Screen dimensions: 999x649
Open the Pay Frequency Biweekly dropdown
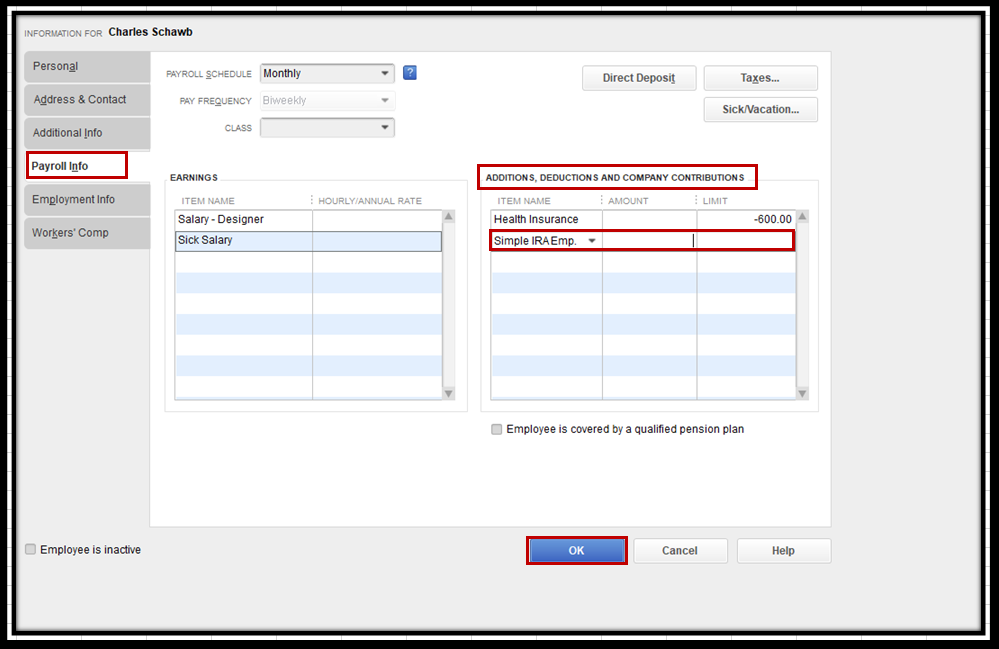coord(327,101)
